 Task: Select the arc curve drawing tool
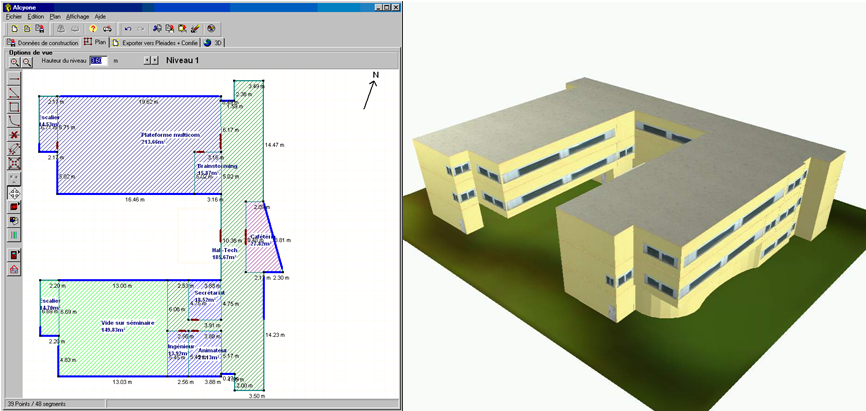pos(14,121)
